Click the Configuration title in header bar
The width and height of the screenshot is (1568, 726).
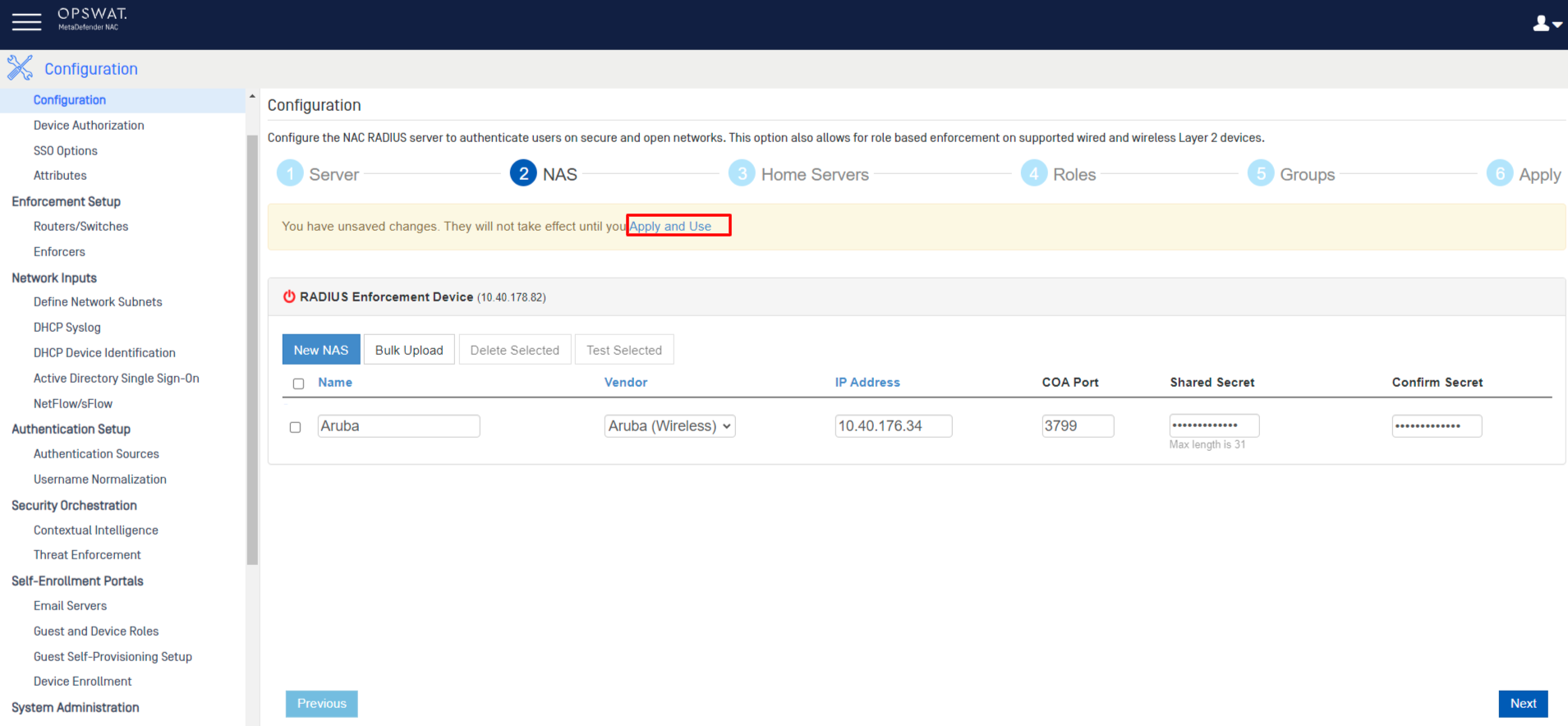point(91,69)
